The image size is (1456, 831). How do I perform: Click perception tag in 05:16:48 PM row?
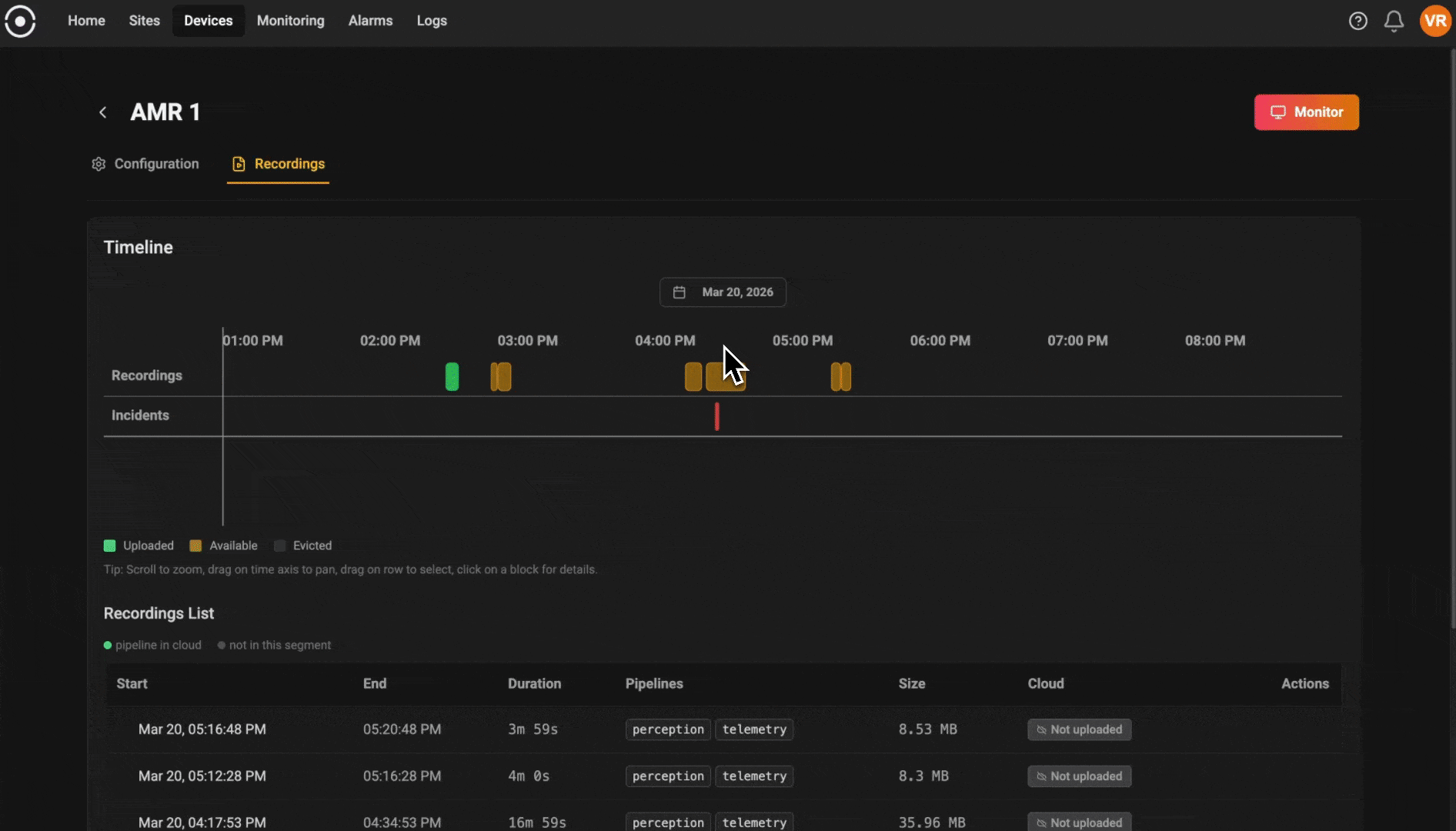point(668,729)
